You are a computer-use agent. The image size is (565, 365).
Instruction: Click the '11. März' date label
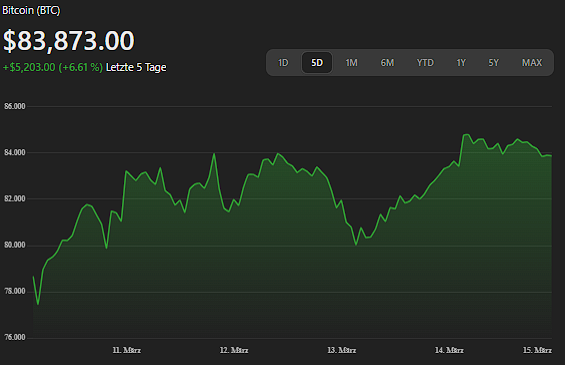click(126, 350)
